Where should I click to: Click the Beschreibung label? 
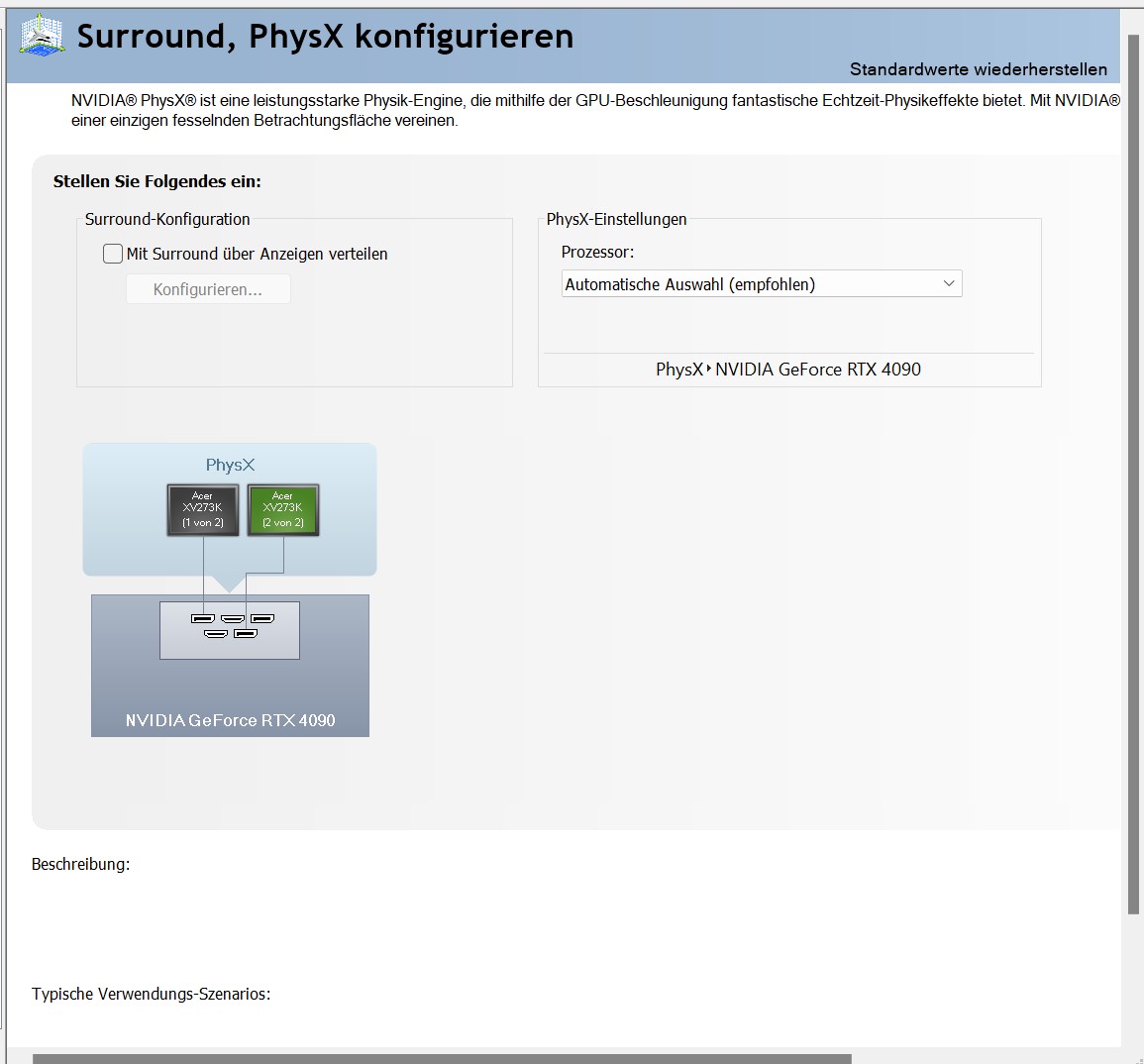pyautogui.click(x=80, y=864)
